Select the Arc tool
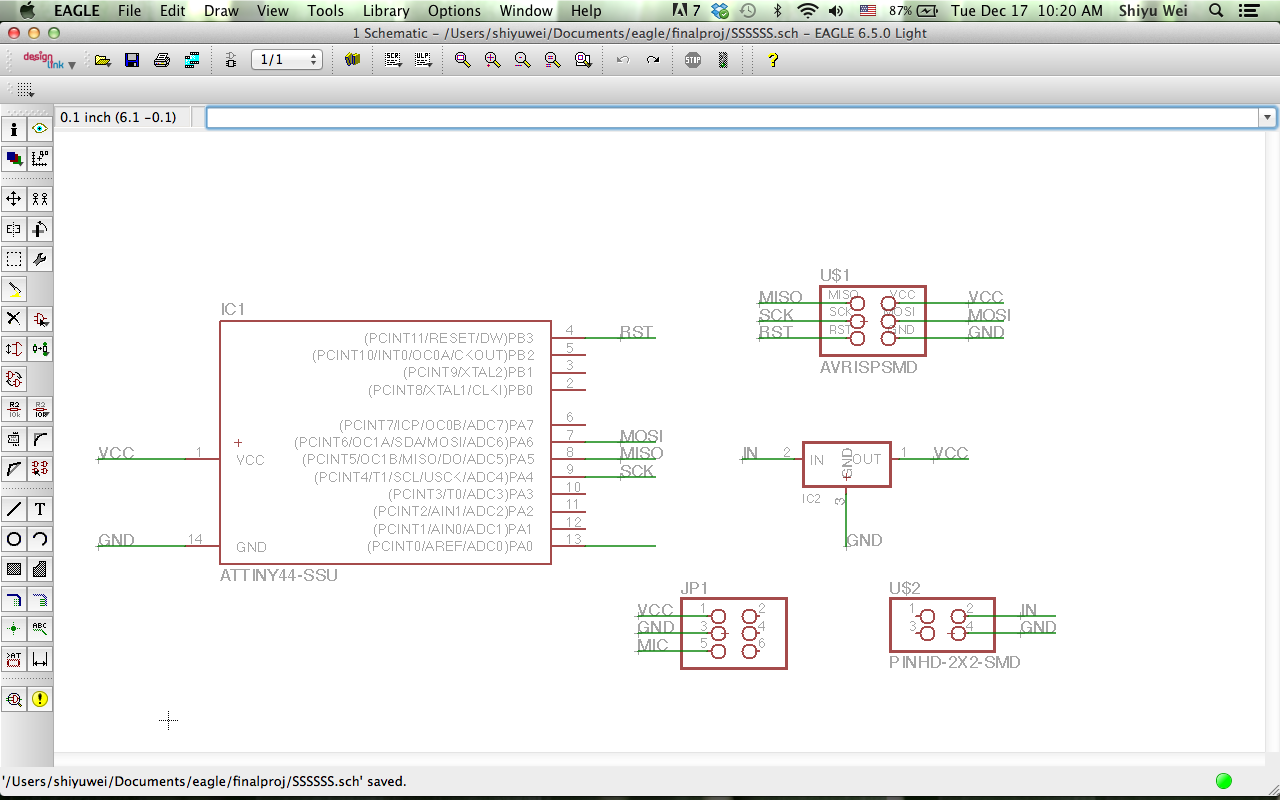Screen dimensions: 1280x800 tap(40, 539)
